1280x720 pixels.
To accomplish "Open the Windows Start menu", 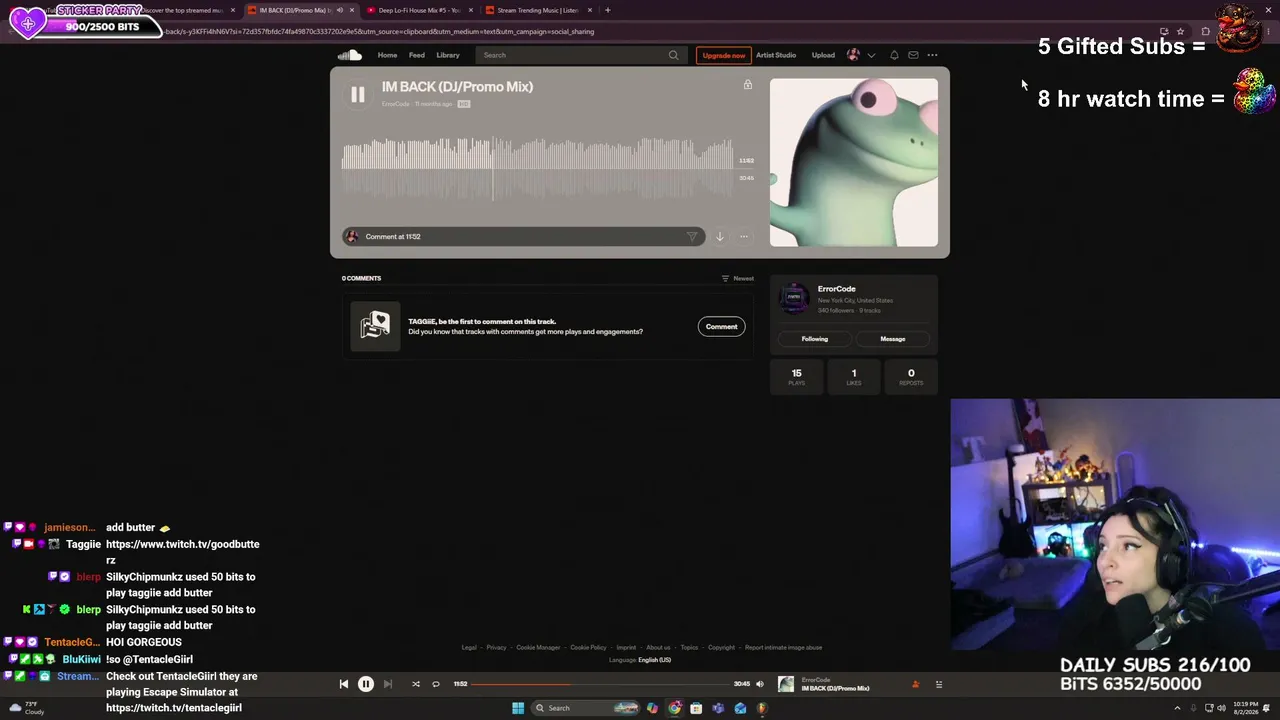I will (518, 708).
